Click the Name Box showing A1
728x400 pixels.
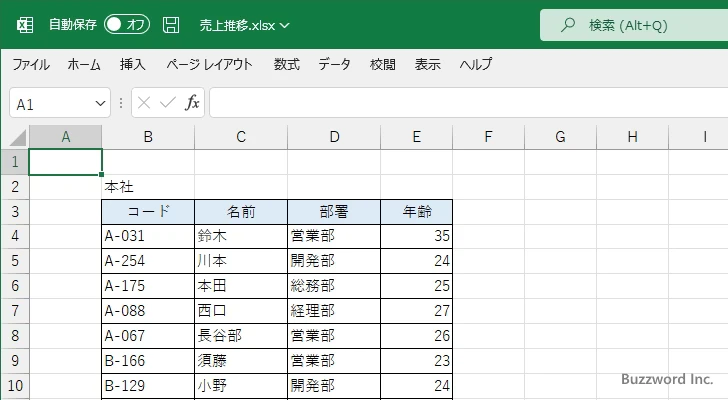[60, 103]
